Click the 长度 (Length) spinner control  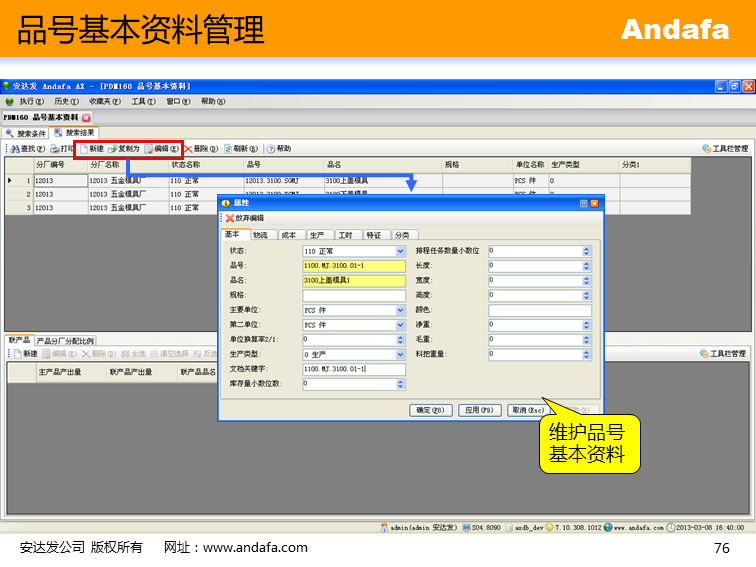point(587,266)
